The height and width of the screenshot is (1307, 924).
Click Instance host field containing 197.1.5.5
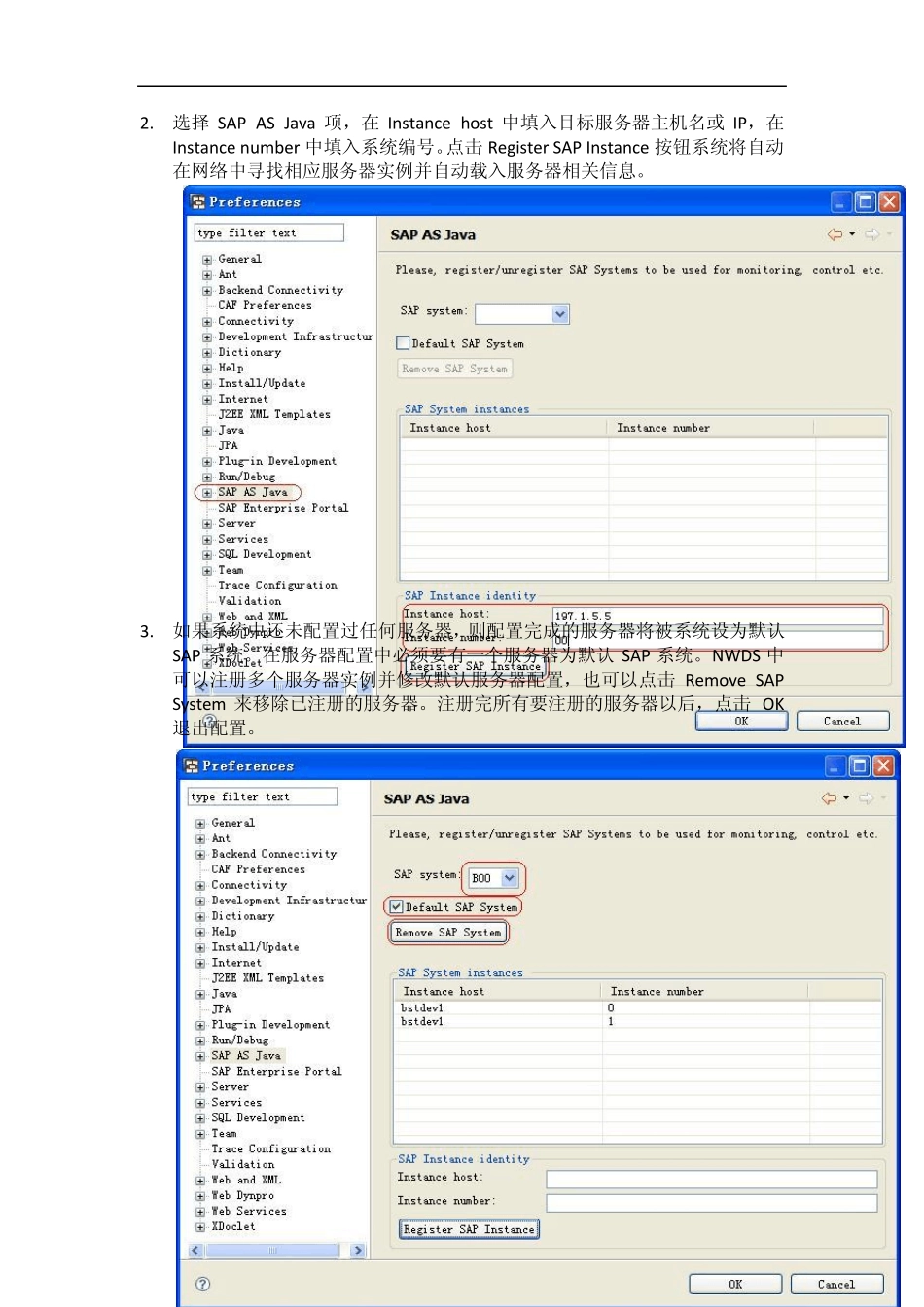pyautogui.click(x=718, y=616)
